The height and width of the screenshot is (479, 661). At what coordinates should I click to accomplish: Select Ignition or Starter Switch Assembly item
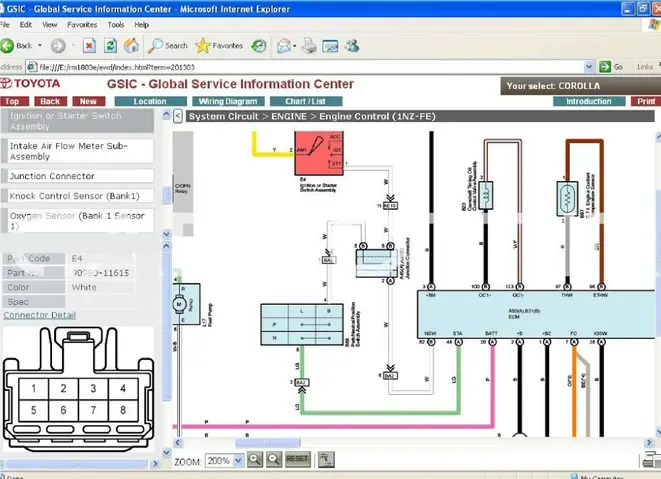point(78,121)
